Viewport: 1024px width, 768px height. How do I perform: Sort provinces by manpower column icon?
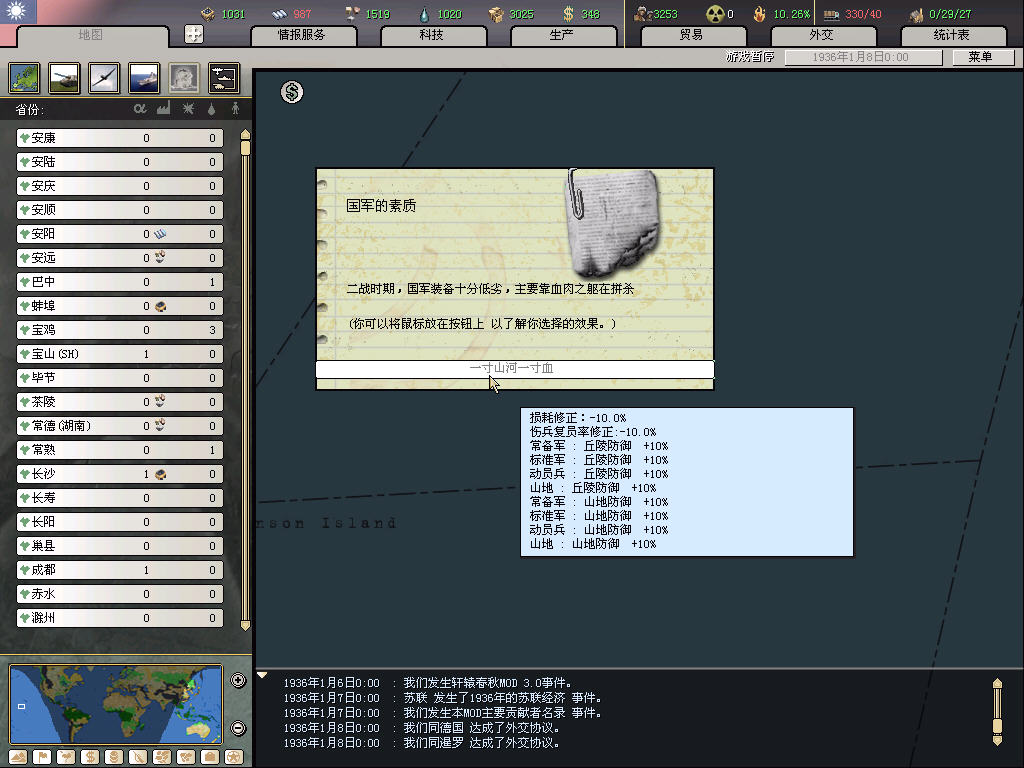click(x=235, y=108)
